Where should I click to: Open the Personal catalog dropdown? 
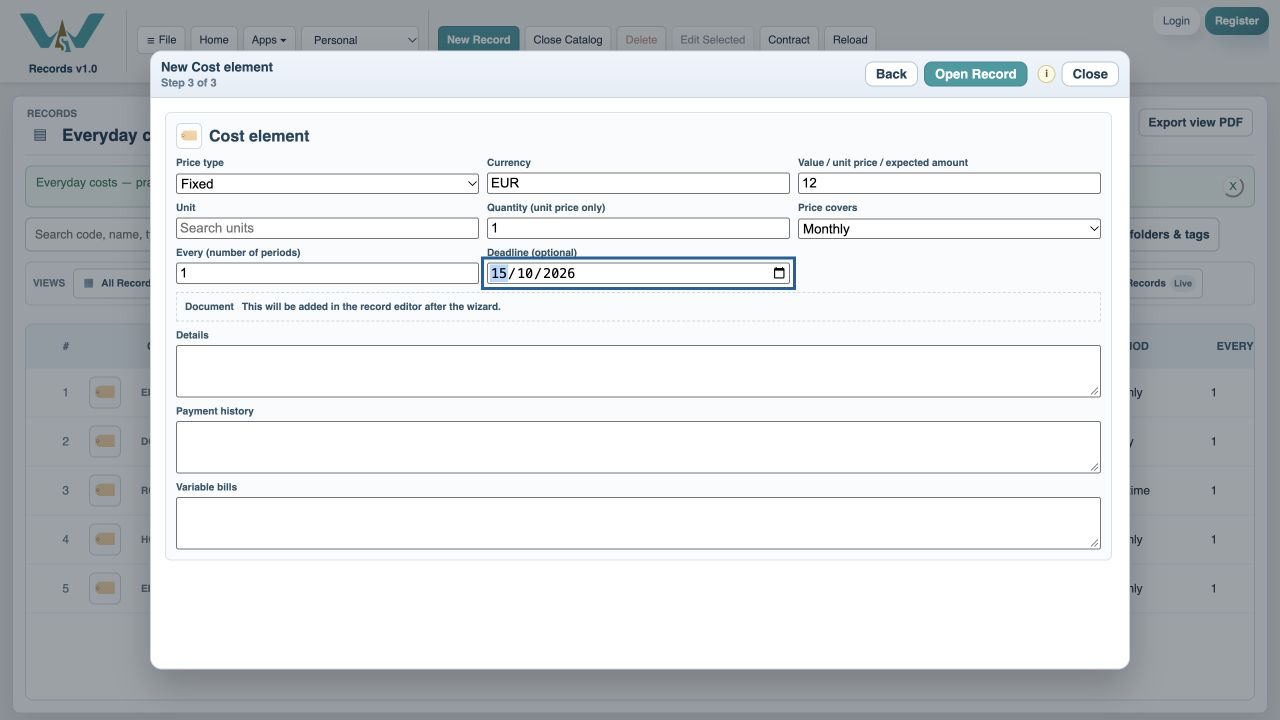[360, 40]
